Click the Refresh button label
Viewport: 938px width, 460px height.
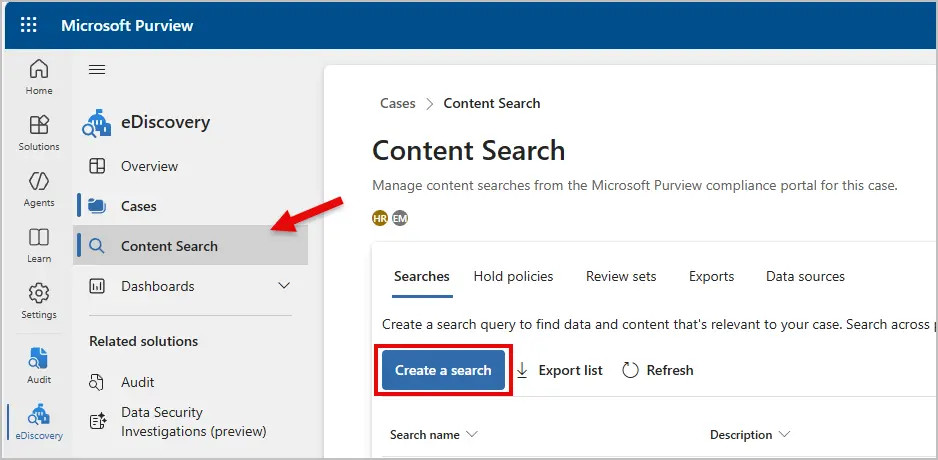[x=670, y=370]
